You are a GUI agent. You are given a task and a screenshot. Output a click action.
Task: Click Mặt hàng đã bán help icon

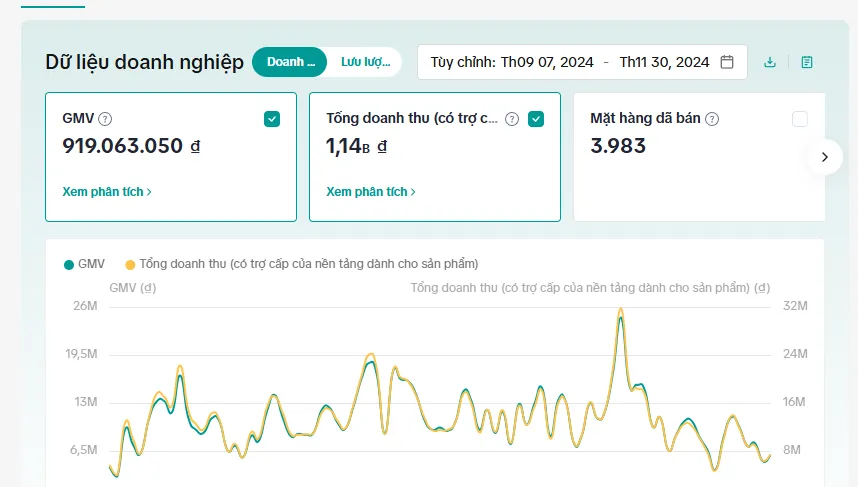[x=712, y=119]
